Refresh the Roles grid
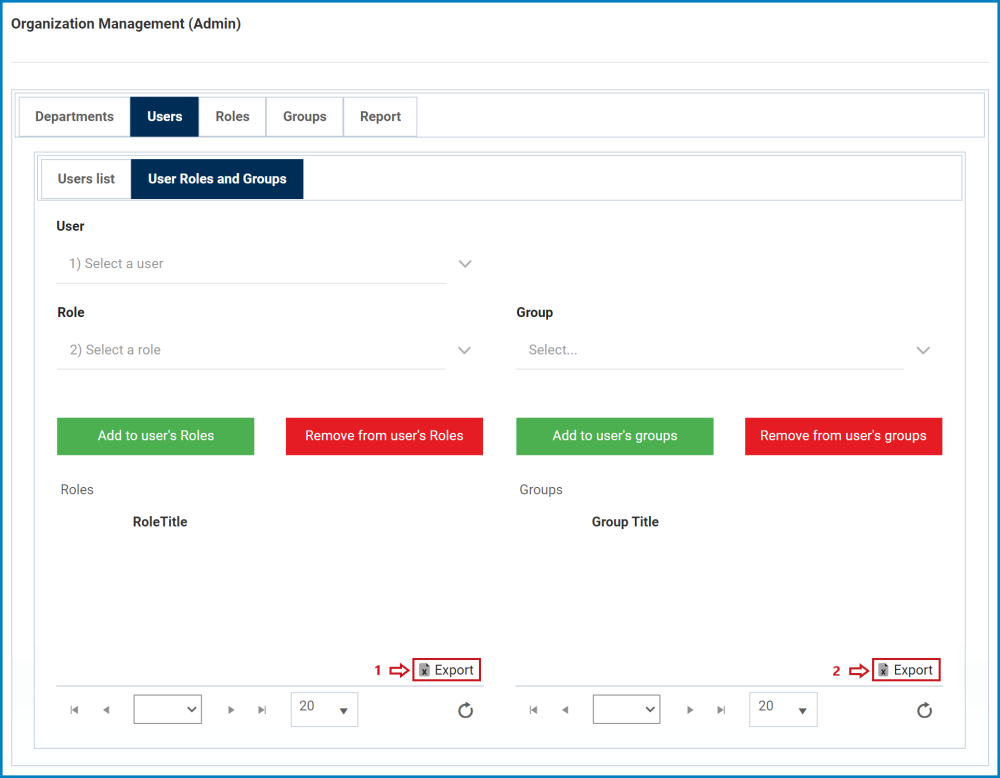This screenshot has width=1000, height=778. coord(466,710)
